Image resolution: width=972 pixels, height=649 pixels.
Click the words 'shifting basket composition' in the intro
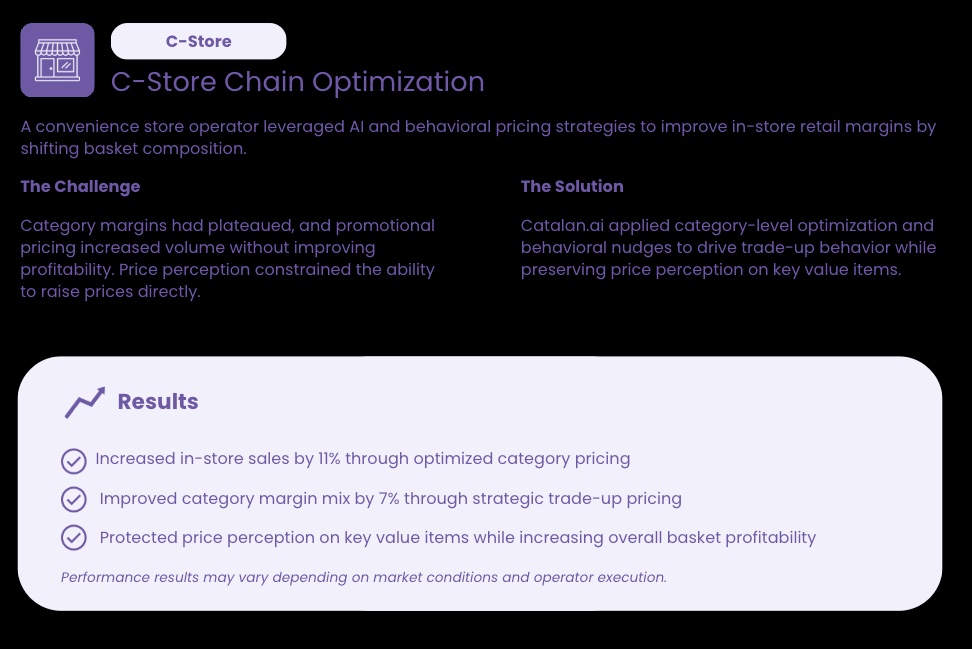133,149
